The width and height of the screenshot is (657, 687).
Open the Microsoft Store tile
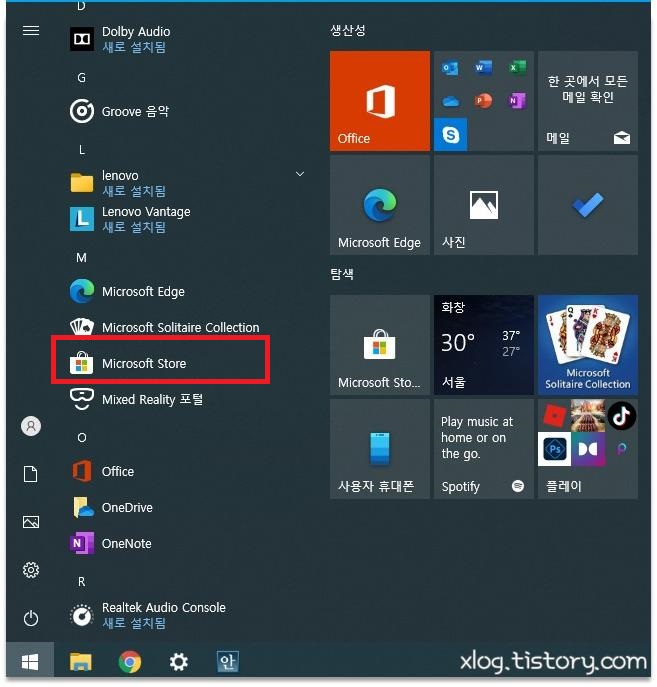click(380, 345)
